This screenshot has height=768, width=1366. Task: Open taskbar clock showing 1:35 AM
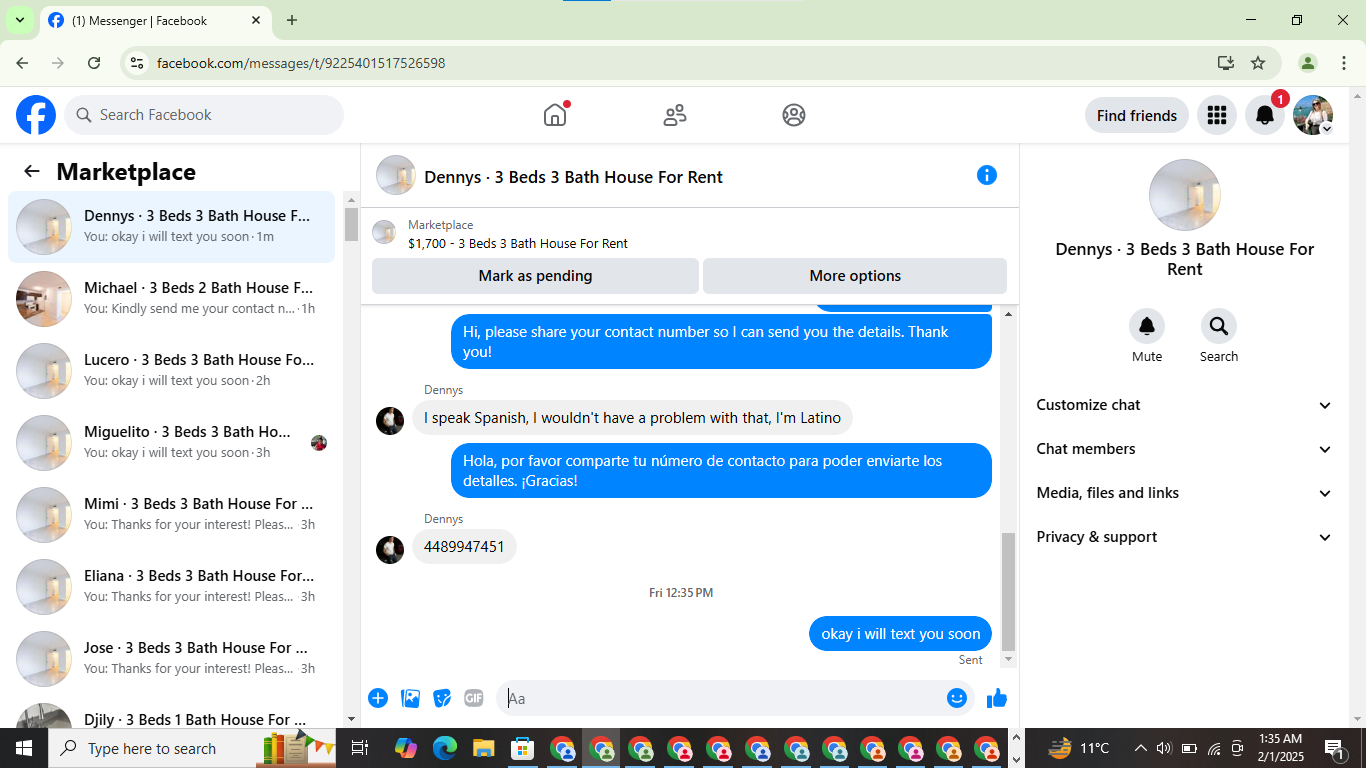pos(1280,748)
